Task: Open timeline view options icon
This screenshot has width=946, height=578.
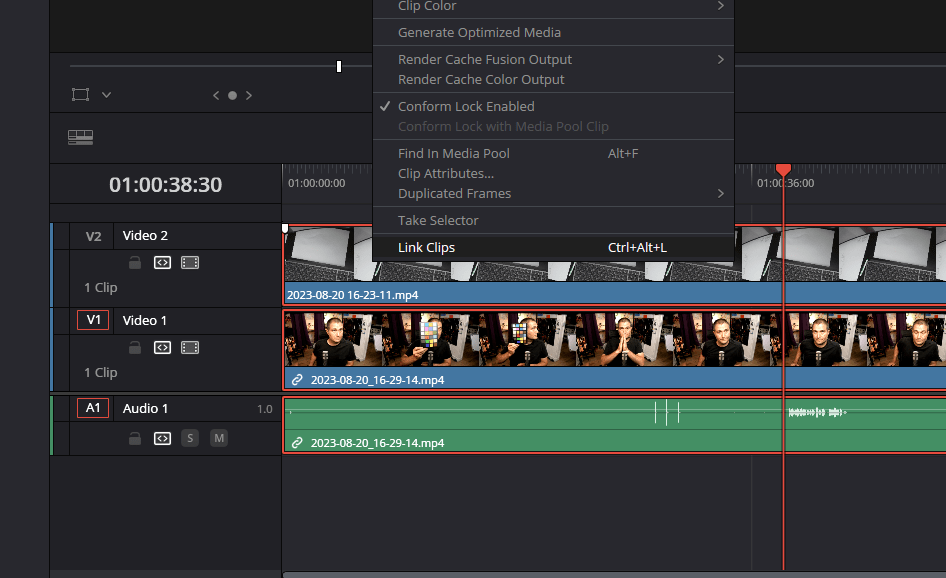Action: point(80,138)
